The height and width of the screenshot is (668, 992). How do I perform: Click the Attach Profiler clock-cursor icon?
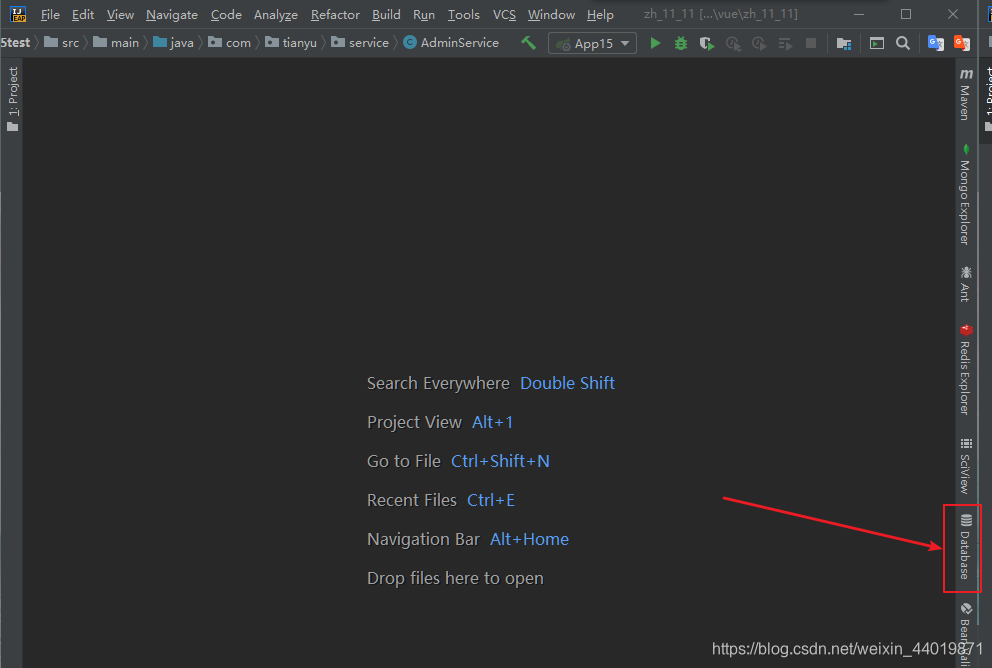tap(733, 43)
